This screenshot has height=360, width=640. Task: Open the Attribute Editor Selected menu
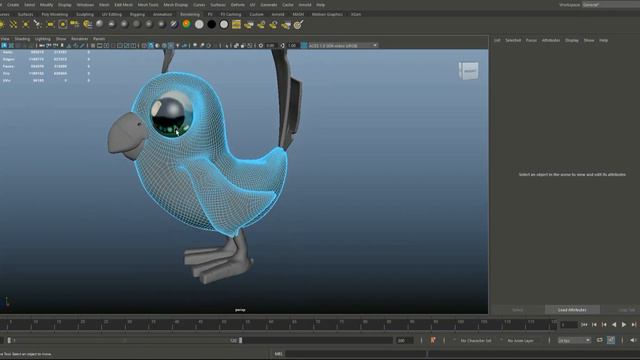tap(513, 40)
